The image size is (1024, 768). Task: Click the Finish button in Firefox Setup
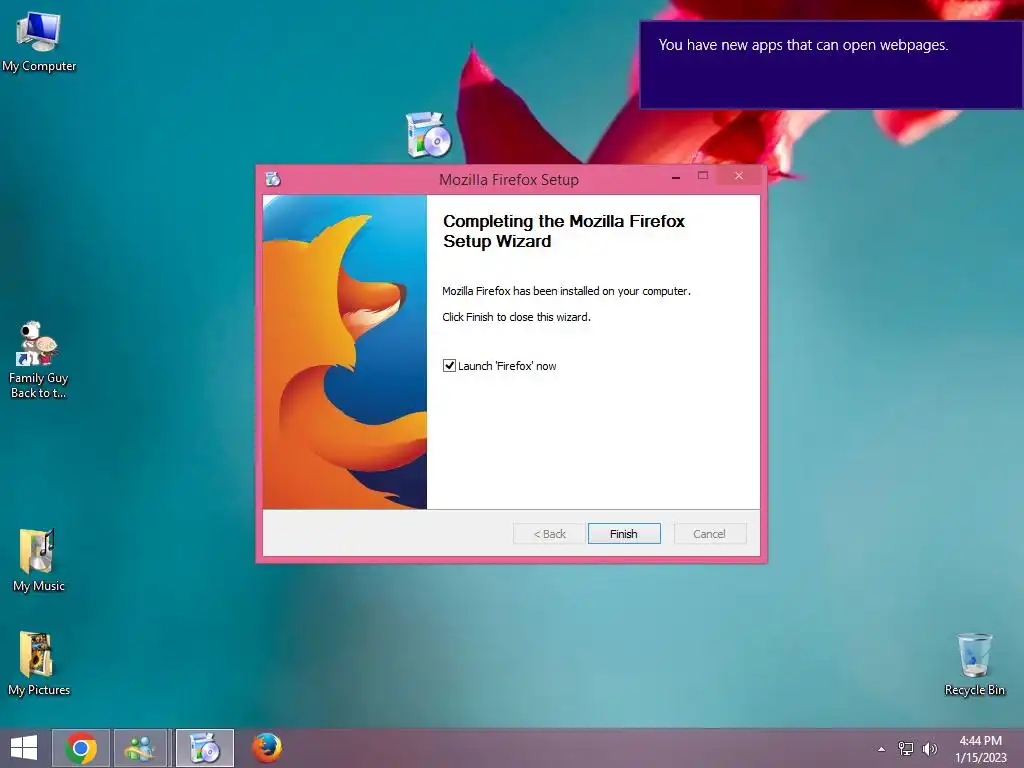click(x=624, y=534)
